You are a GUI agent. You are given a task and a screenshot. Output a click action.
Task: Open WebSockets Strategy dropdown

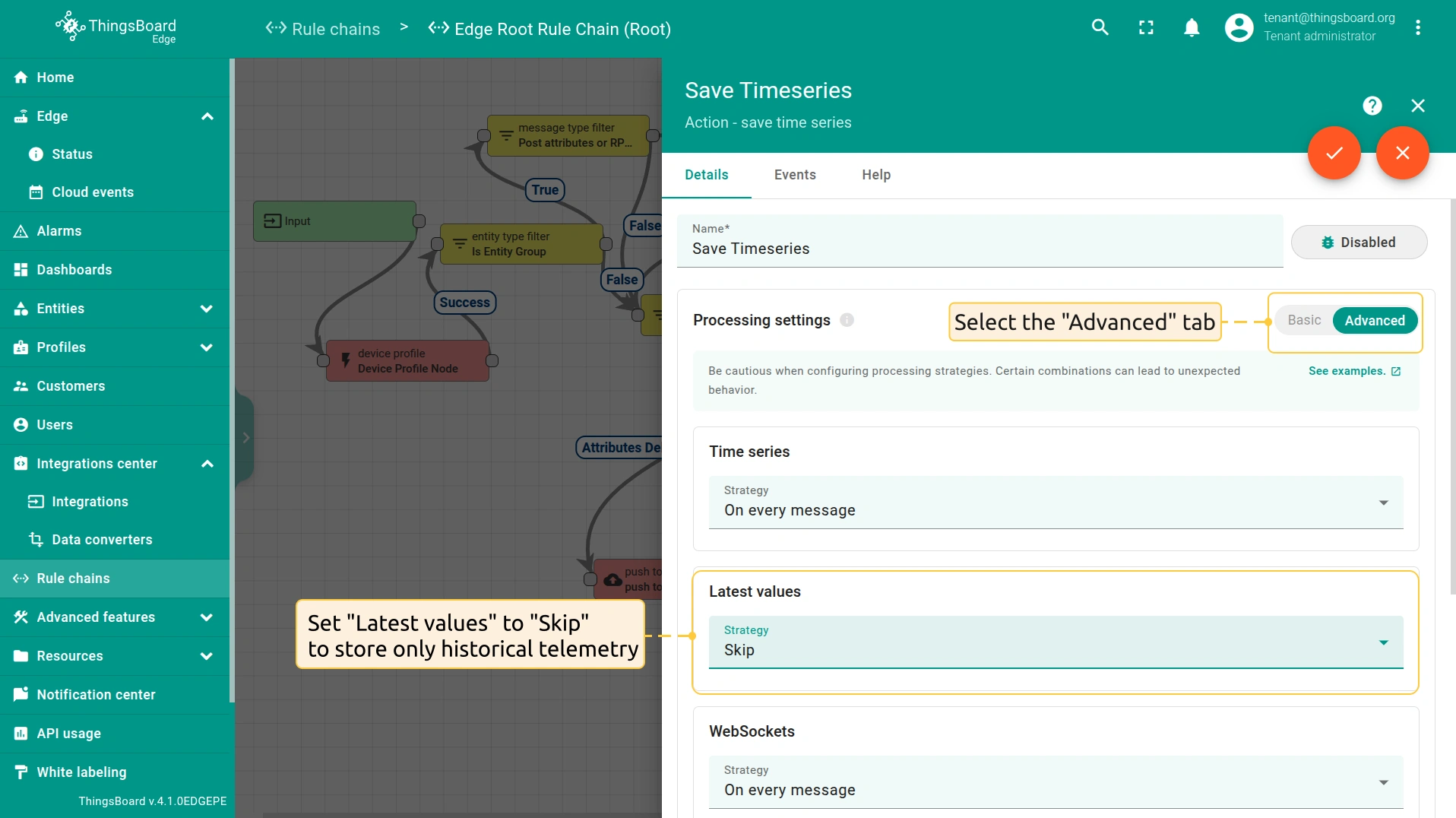pyautogui.click(x=1056, y=782)
